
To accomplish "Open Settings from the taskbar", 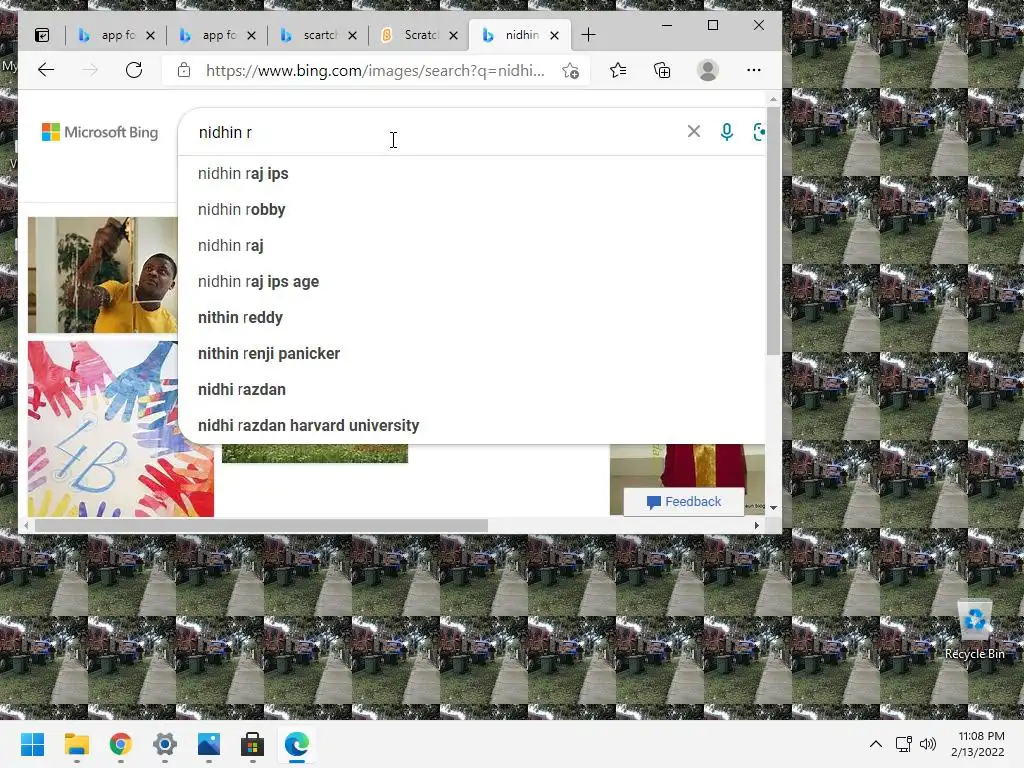I will pos(165,744).
